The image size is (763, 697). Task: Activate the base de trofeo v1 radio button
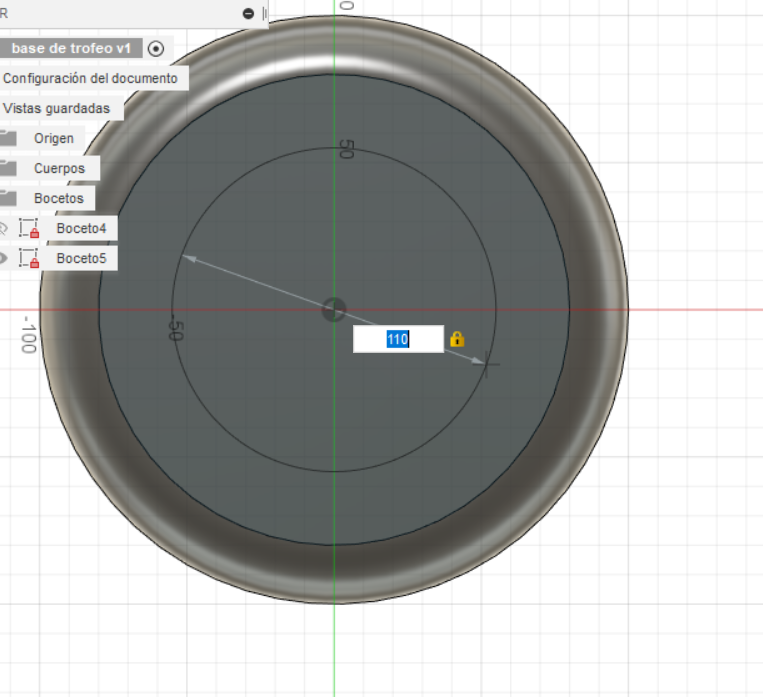[156, 49]
